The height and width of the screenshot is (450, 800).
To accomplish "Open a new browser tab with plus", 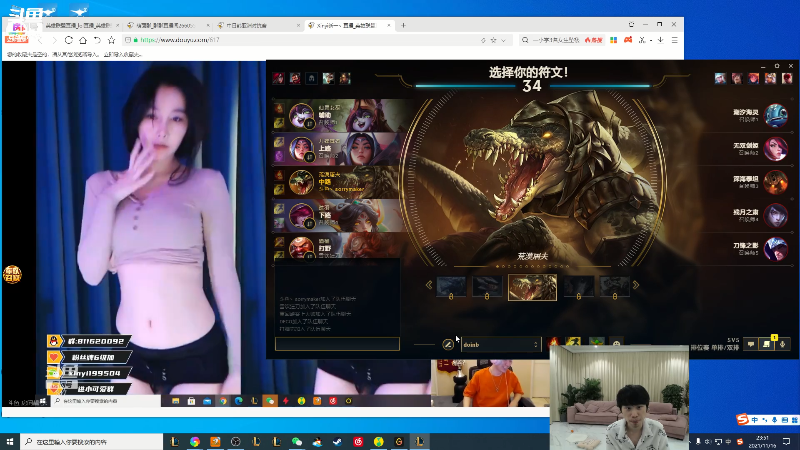I will [x=403, y=25].
